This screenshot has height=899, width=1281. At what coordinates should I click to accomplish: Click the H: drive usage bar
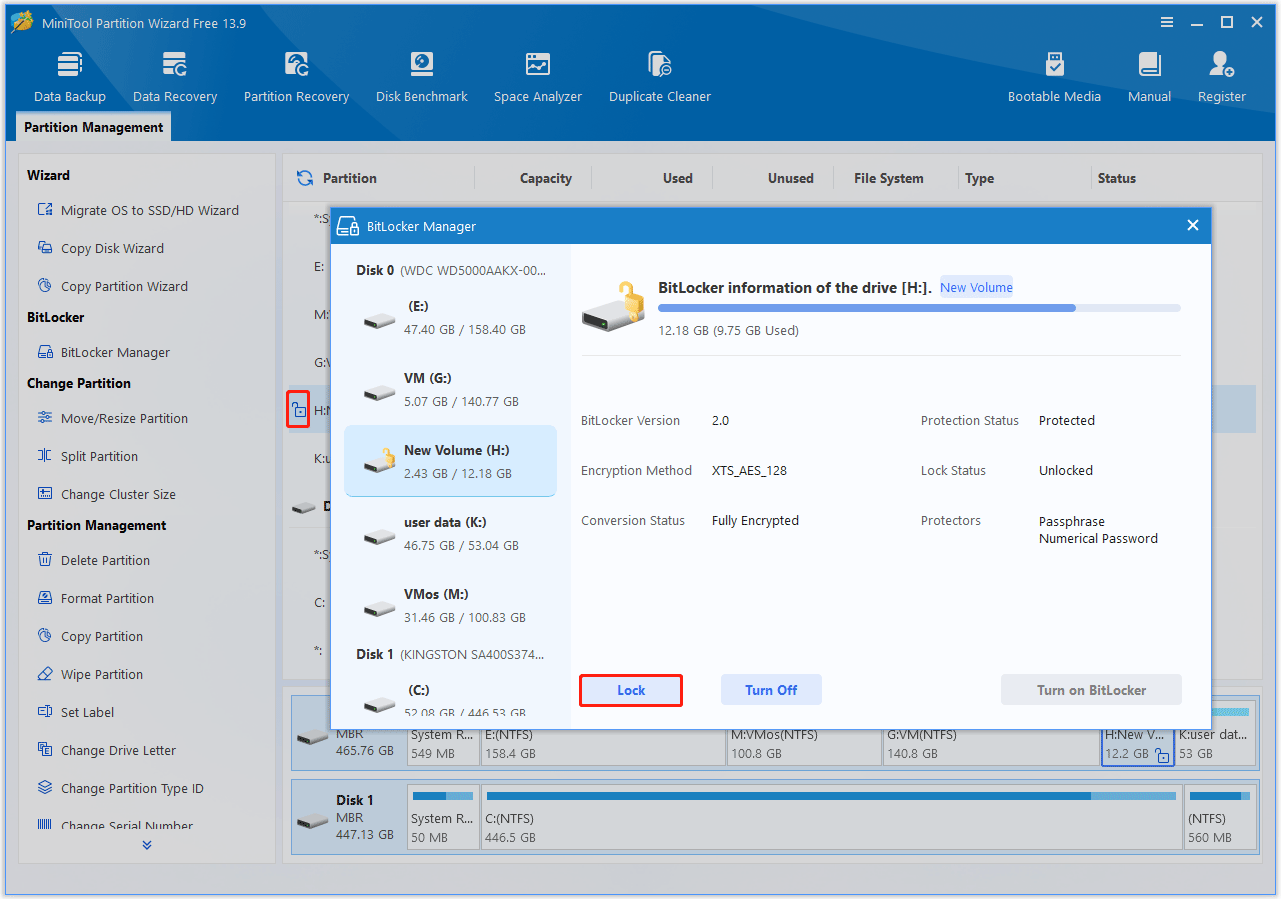[919, 308]
